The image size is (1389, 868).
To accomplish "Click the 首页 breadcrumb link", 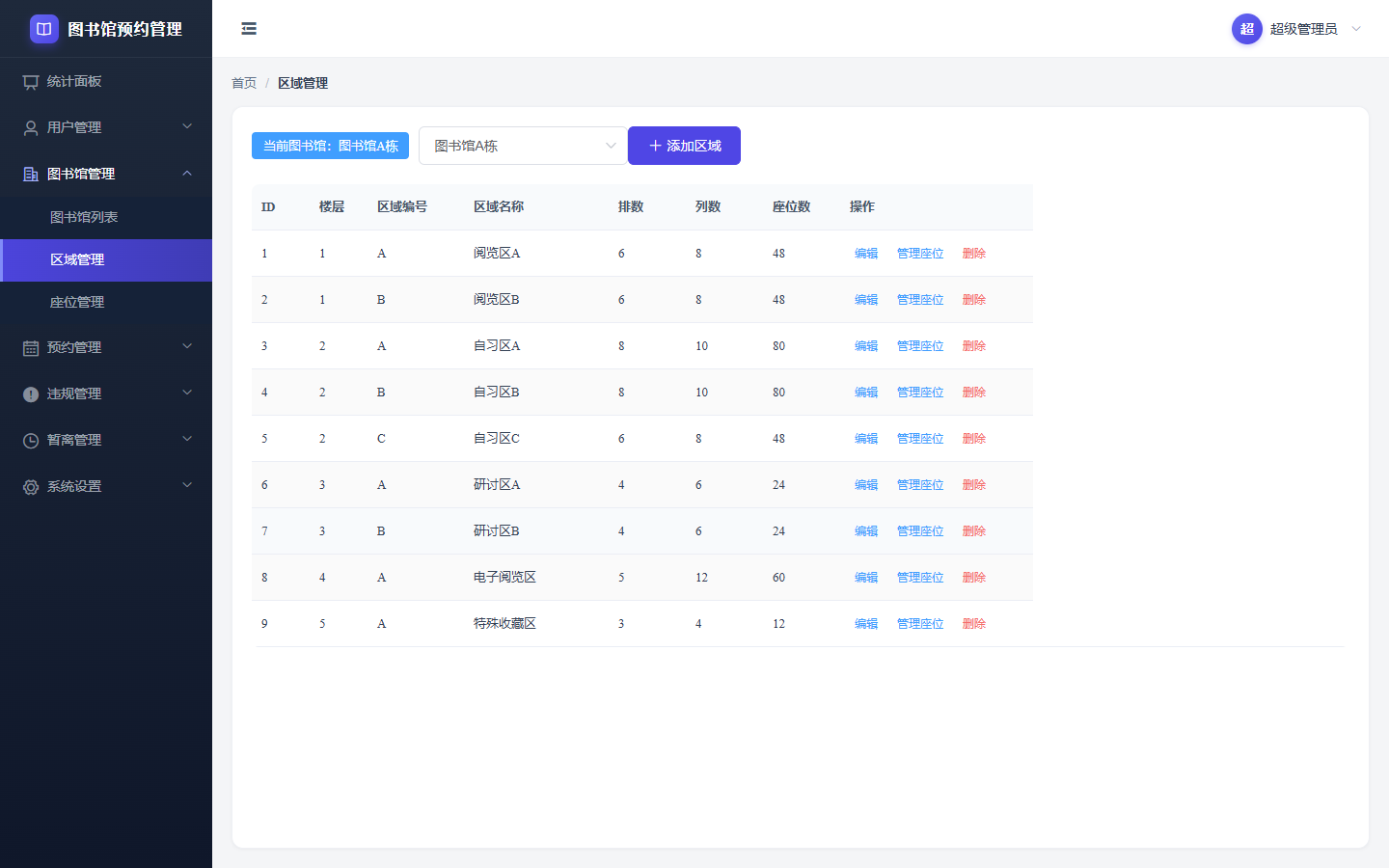I will (244, 83).
